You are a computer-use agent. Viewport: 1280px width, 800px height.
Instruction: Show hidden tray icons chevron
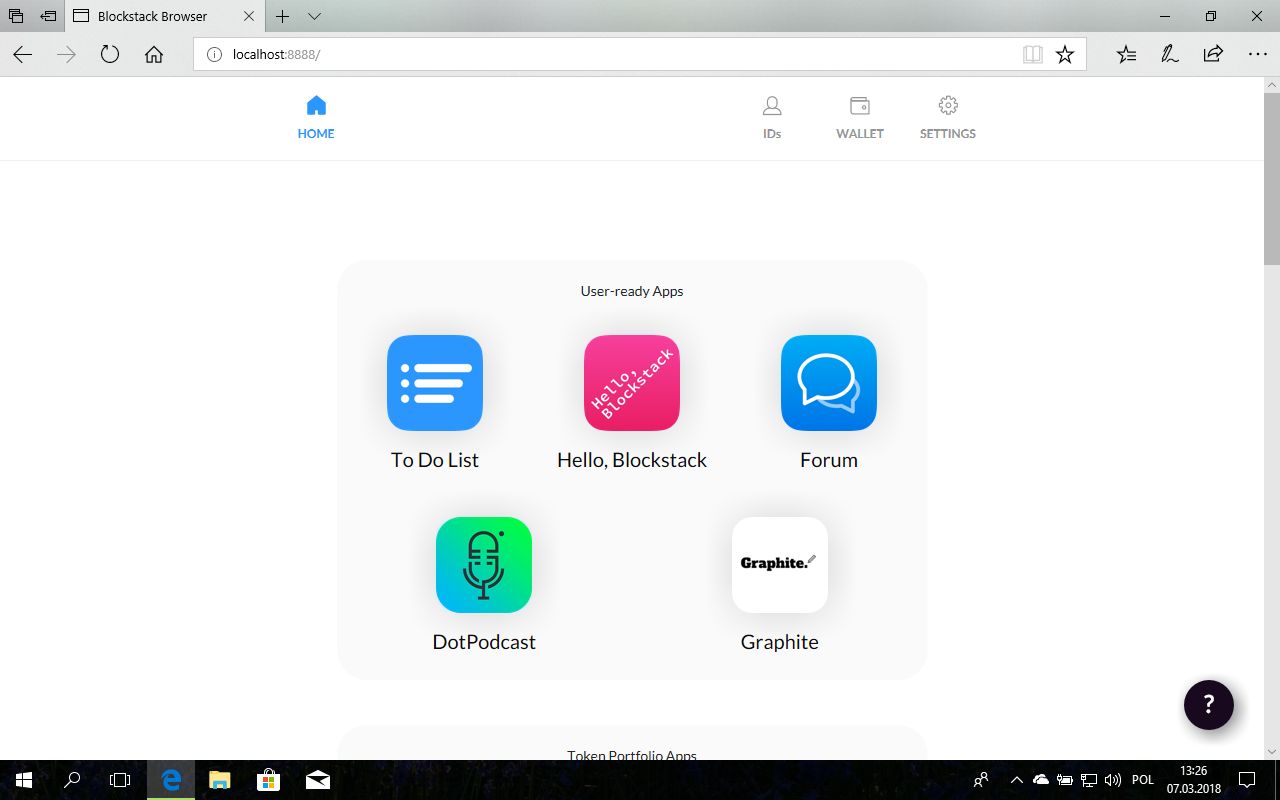click(1017, 780)
